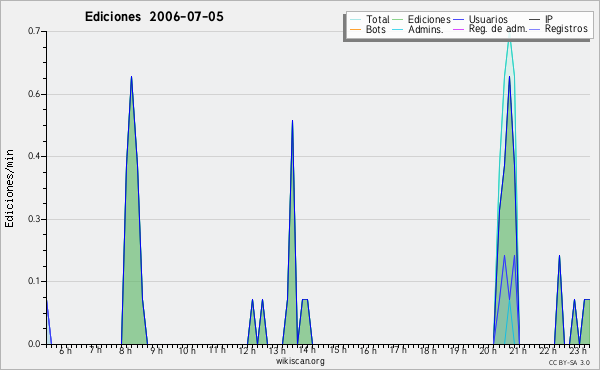Click the Usuarios legend blue line
This screenshot has width=600, height=370.
tap(458, 20)
